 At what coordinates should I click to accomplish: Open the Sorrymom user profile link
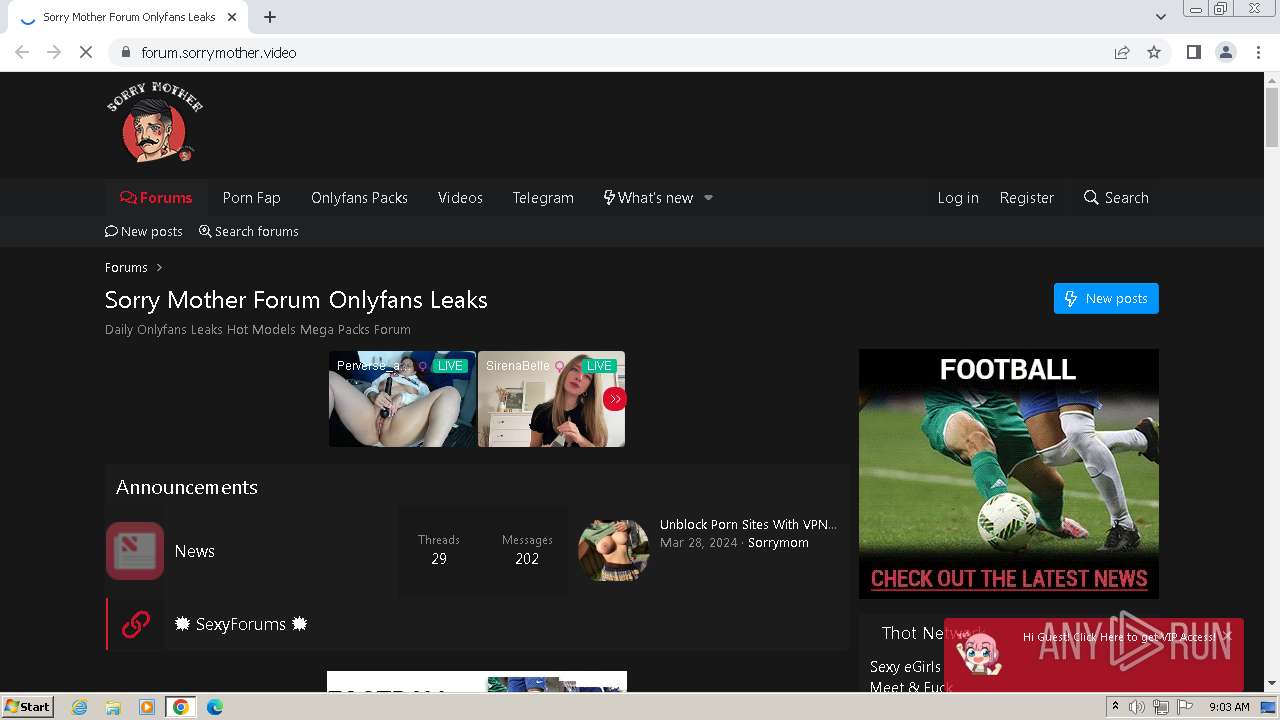(x=778, y=543)
